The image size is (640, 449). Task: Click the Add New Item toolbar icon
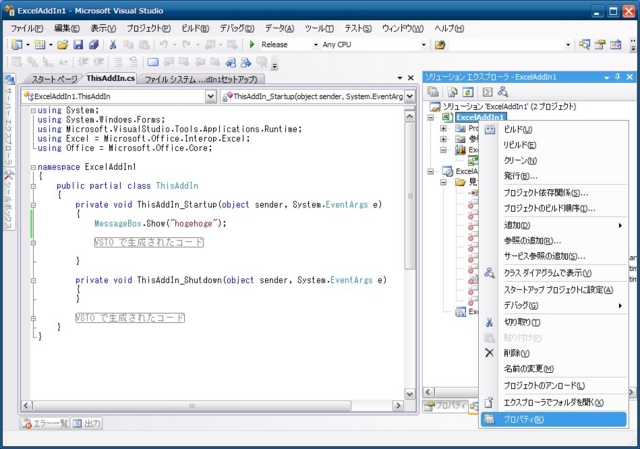tap(40, 44)
